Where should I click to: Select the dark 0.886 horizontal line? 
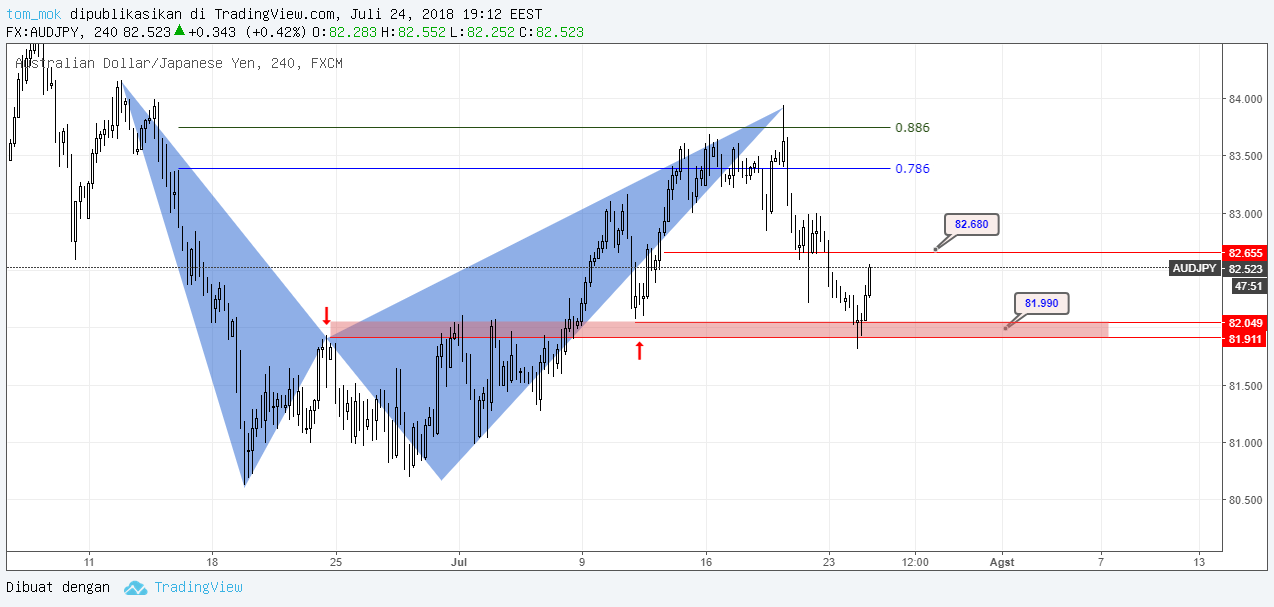pyautogui.click(x=534, y=128)
